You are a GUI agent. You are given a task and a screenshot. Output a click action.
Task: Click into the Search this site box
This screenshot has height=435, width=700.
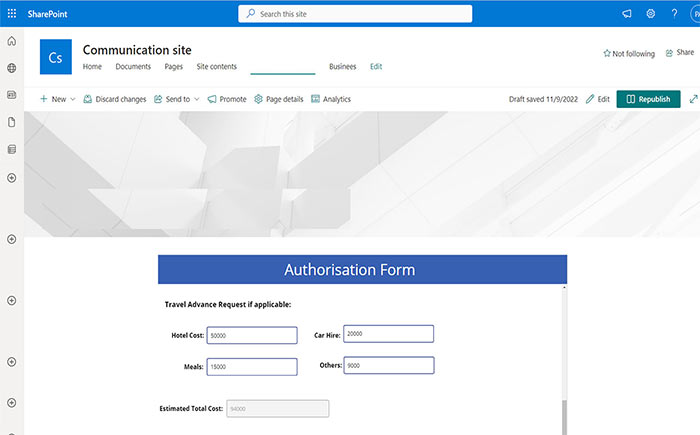click(355, 14)
